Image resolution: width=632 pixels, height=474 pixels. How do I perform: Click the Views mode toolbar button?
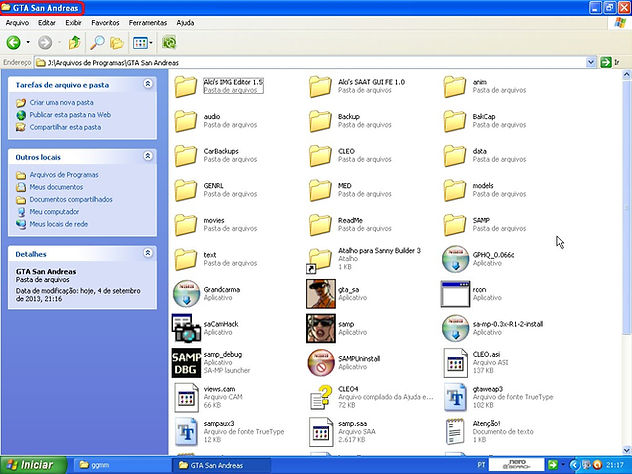coord(140,42)
